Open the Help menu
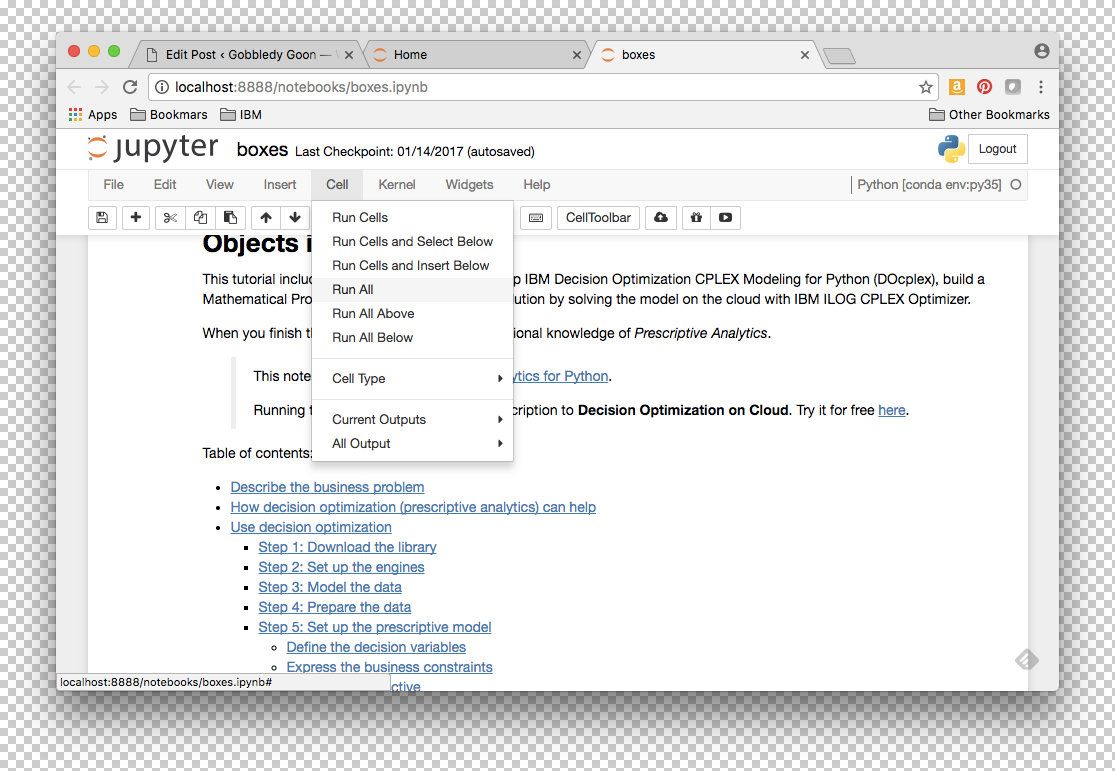This screenshot has width=1115, height=771. point(537,184)
